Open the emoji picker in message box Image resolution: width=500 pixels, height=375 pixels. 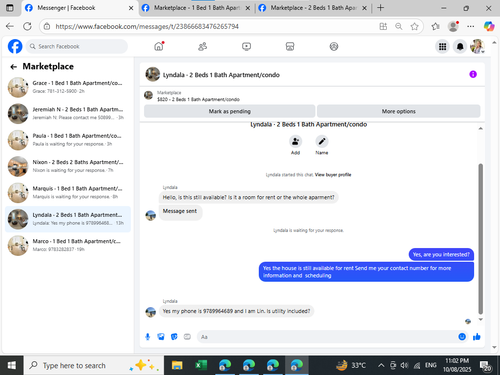[462, 337]
